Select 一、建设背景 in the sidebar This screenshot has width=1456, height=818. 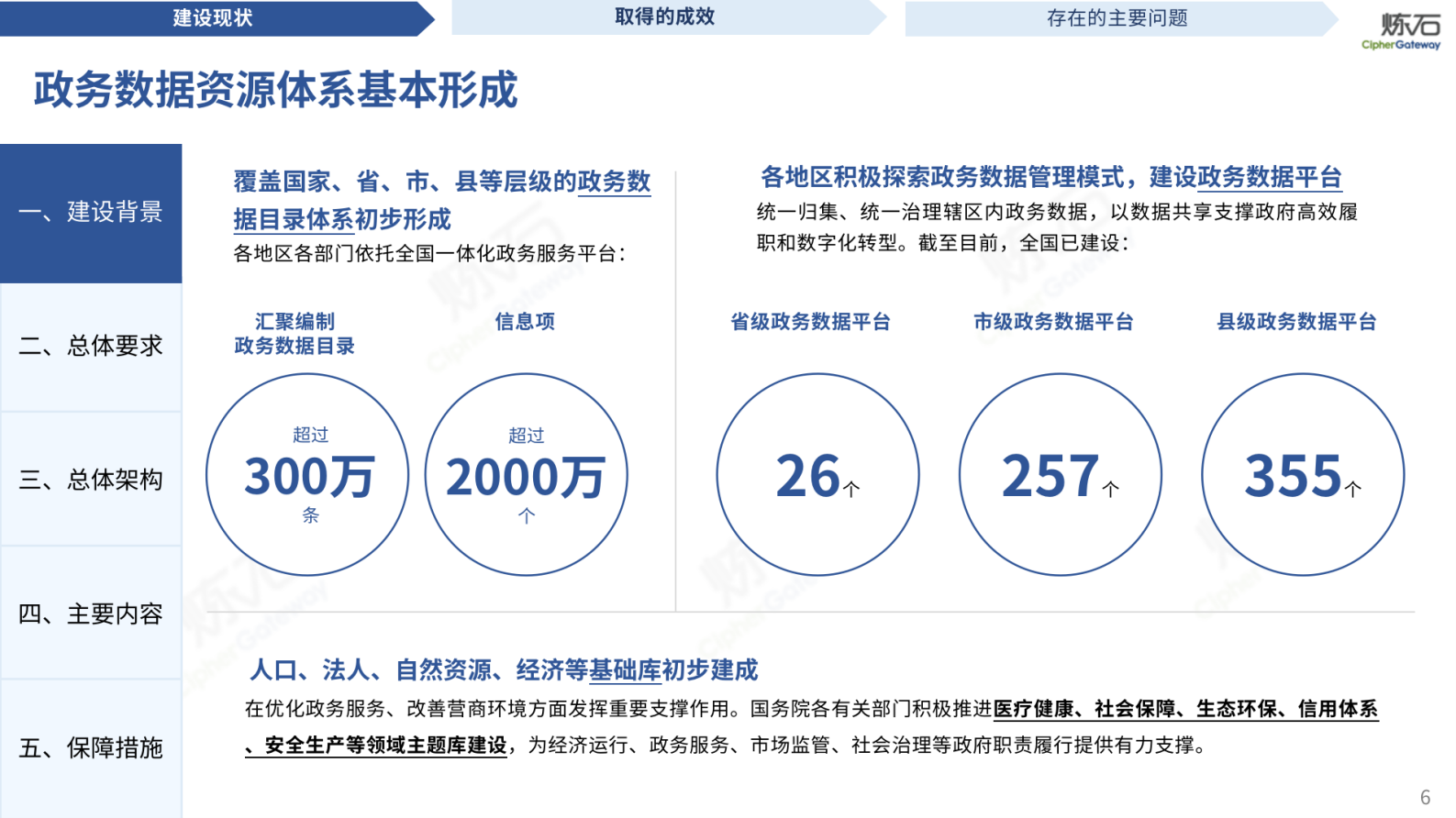click(x=91, y=213)
